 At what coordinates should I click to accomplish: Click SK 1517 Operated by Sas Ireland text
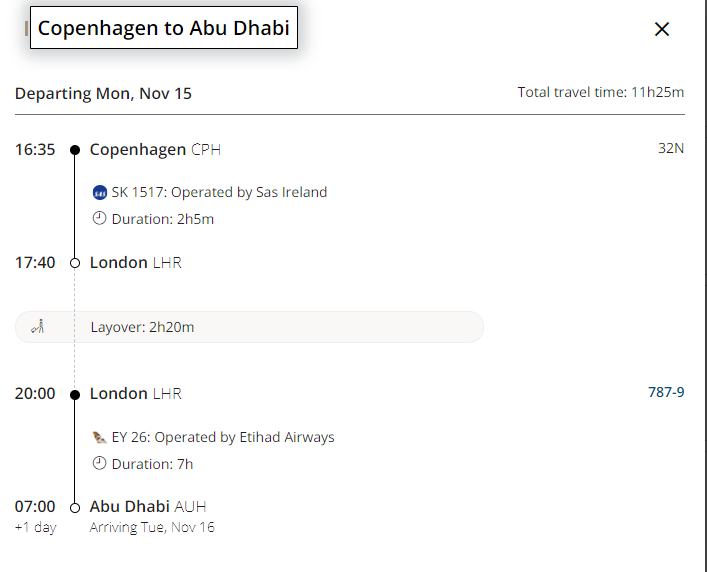click(x=219, y=192)
